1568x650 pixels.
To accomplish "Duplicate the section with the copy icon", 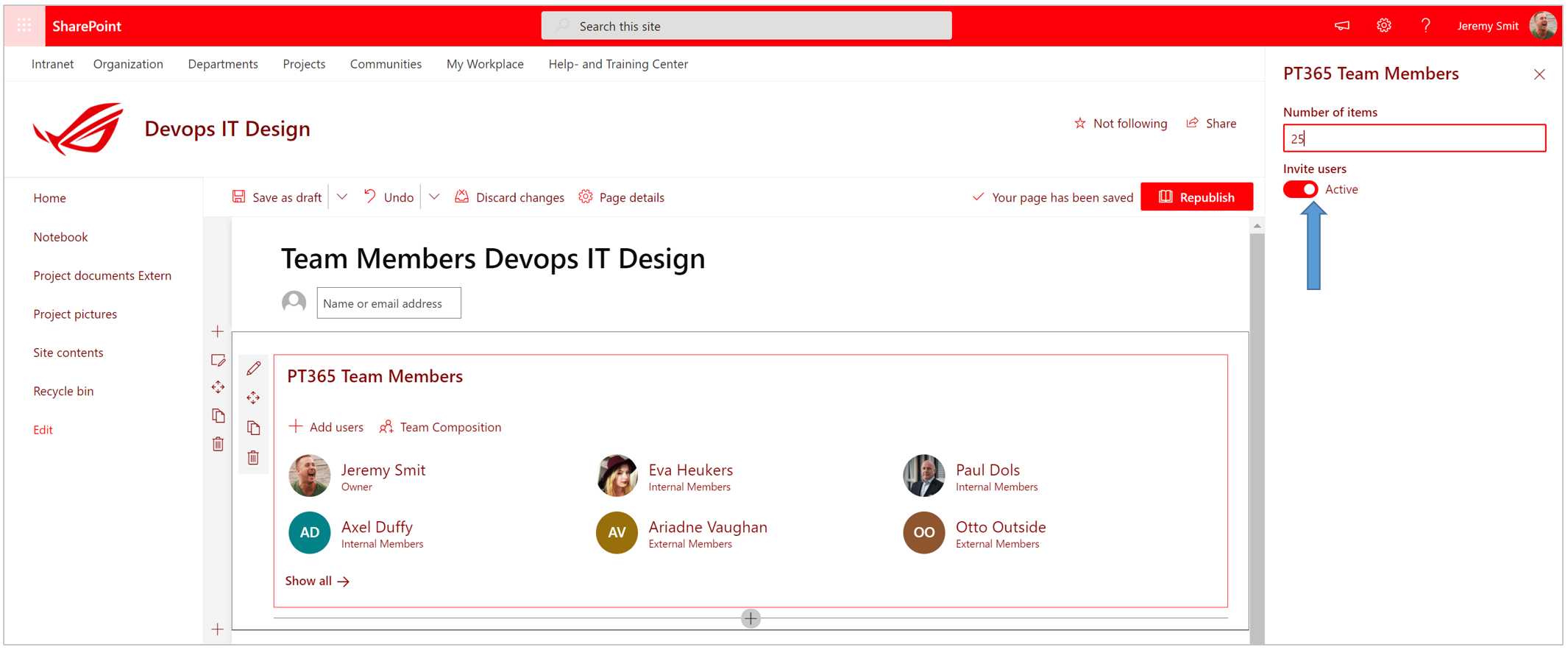I will [x=218, y=416].
